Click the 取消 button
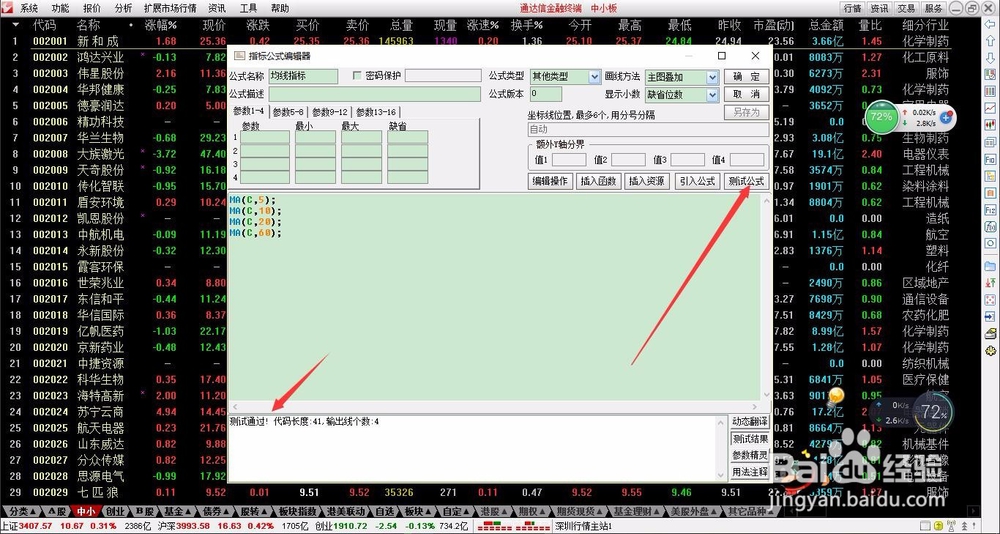Viewport: 1000px width, 534px height. tap(746, 94)
